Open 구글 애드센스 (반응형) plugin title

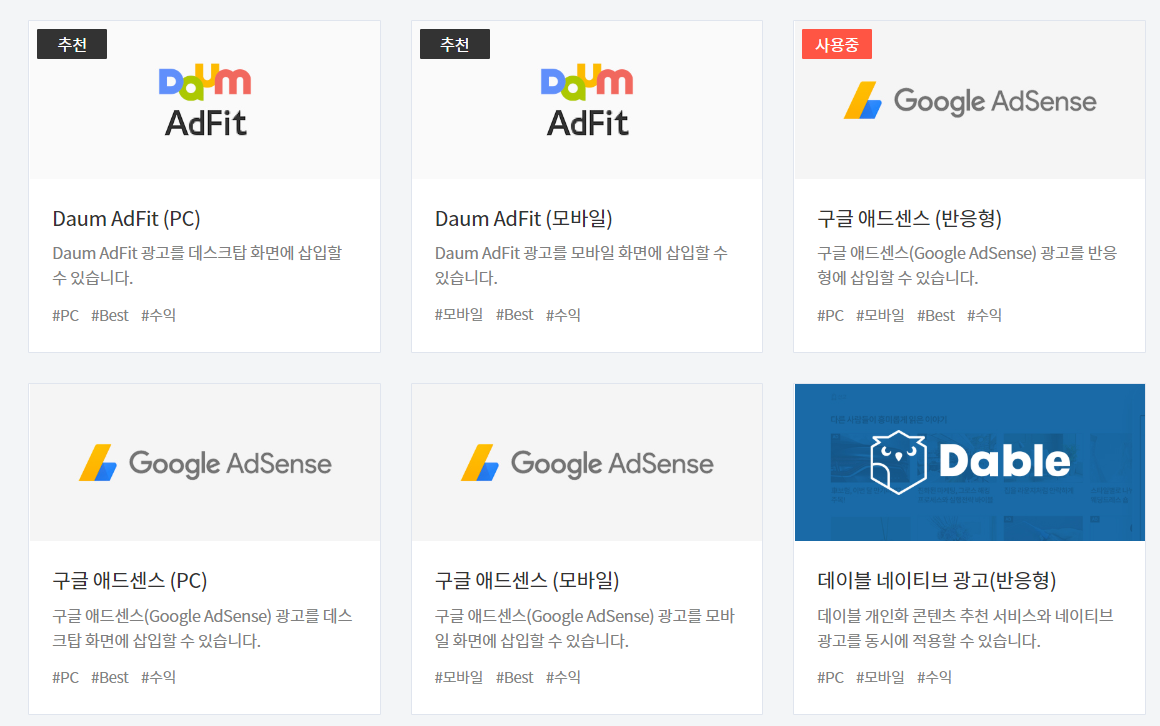tap(909, 218)
